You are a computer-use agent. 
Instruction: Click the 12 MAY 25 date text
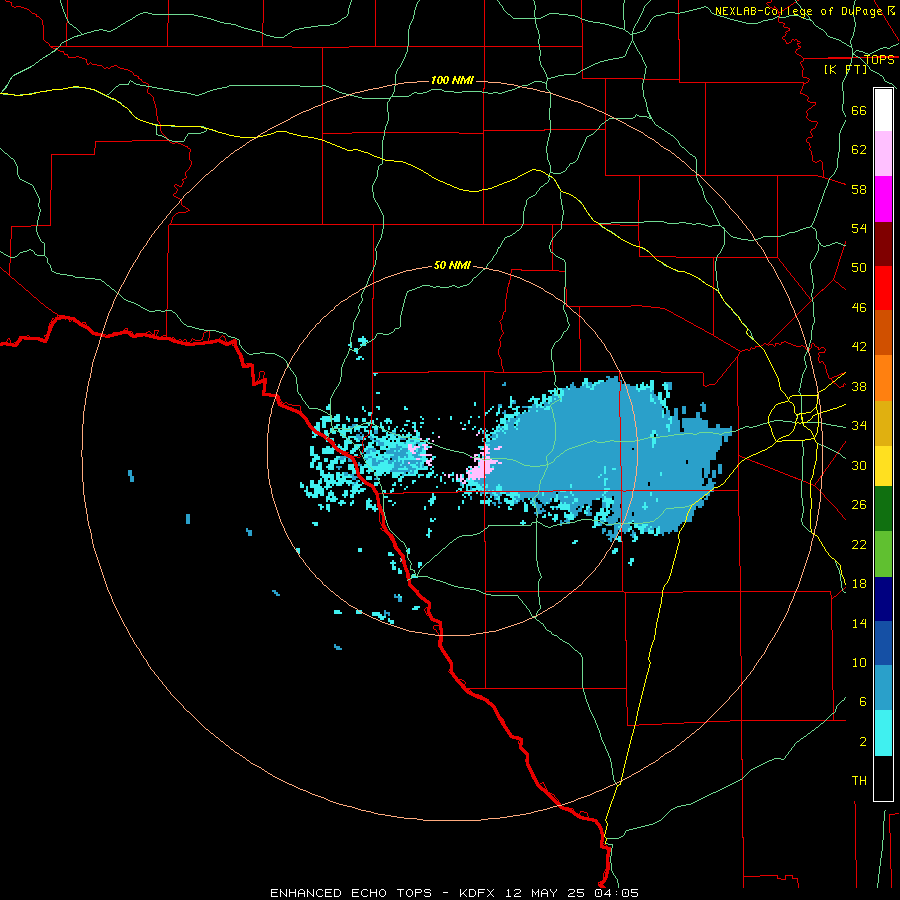pos(545,893)
